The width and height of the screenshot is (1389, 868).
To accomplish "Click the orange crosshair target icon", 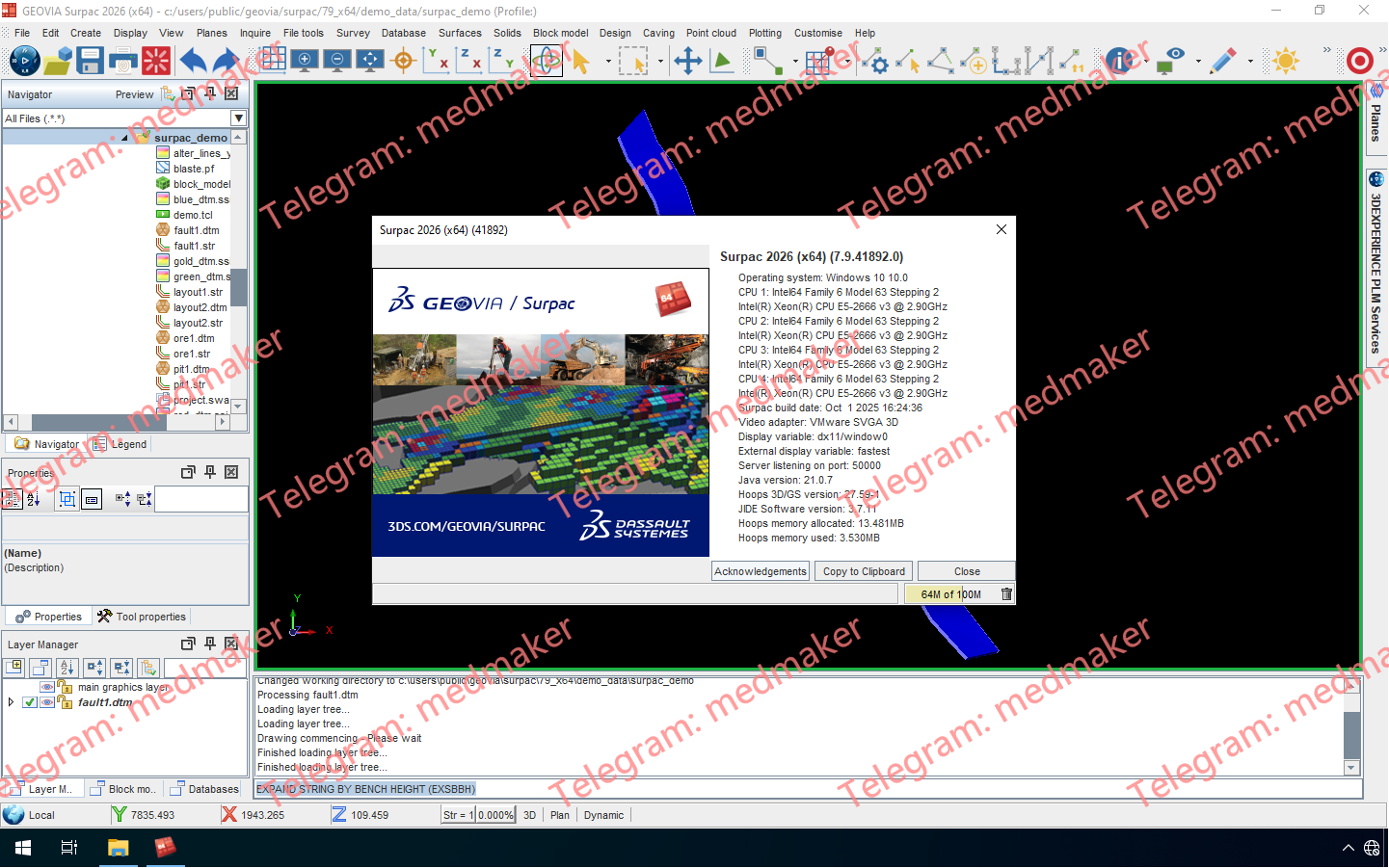I will tap(404, 61).
